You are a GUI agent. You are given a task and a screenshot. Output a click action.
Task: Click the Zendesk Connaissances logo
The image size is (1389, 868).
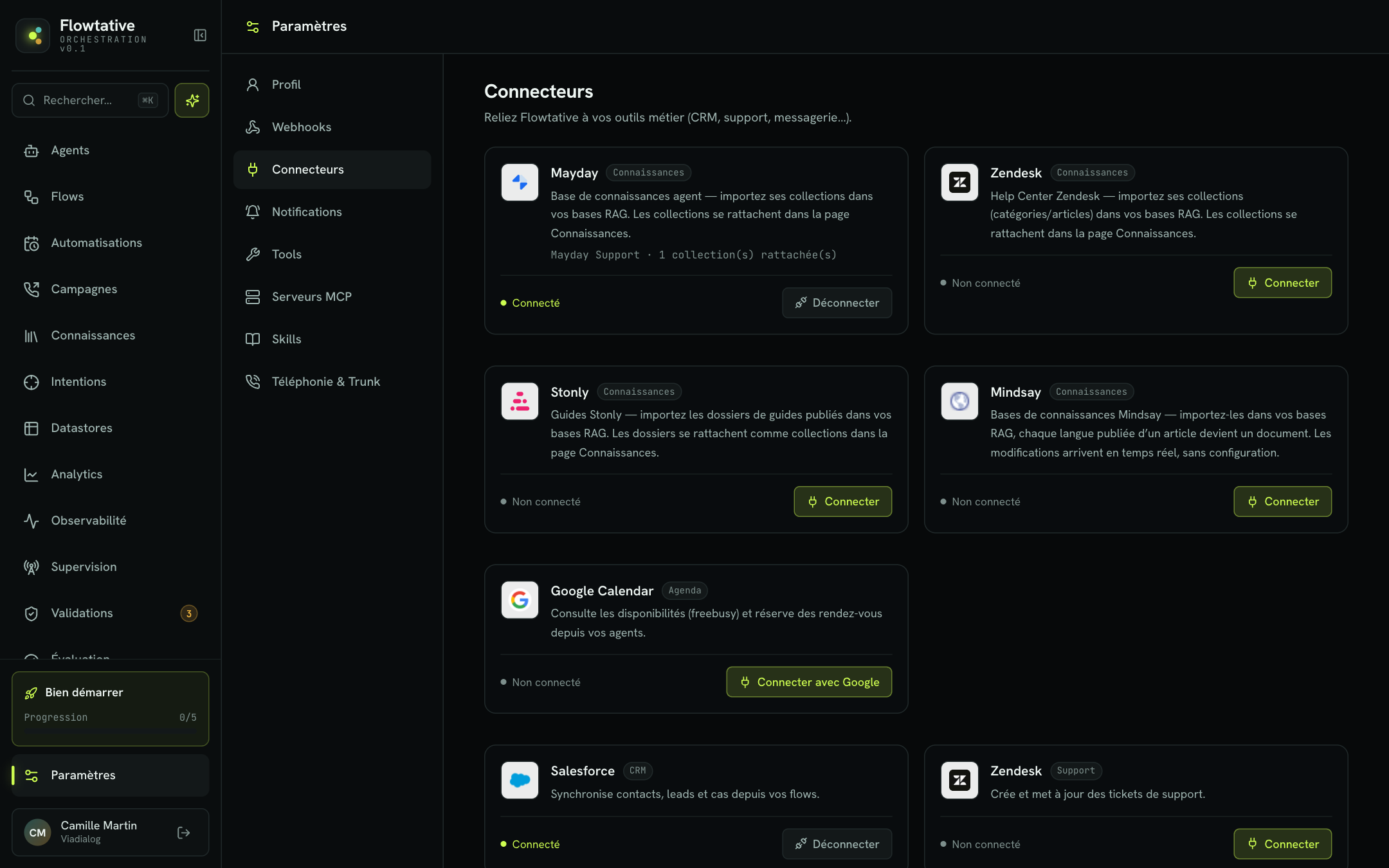[x=959, y=183]
